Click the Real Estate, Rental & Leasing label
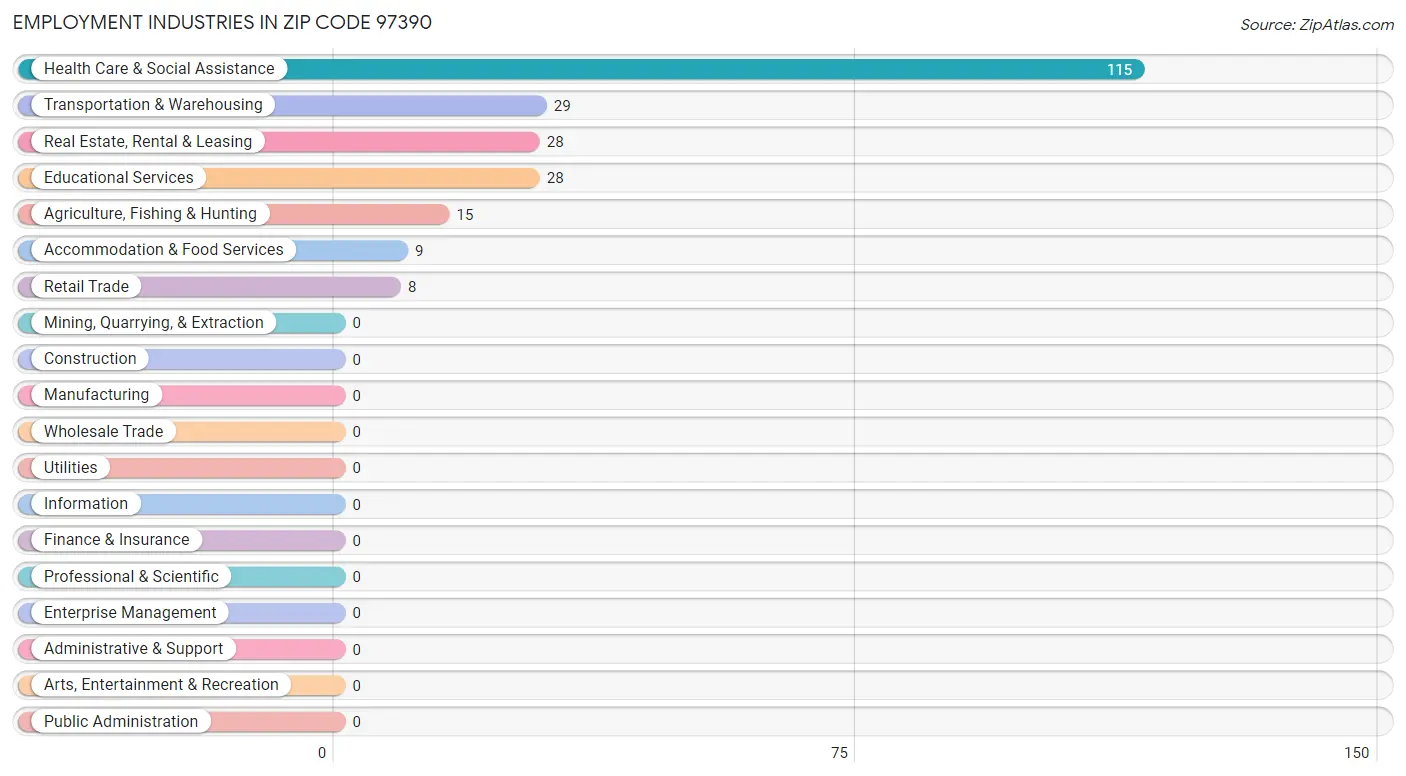Viewport: 1406px width, 776px height. pos(148,142)
